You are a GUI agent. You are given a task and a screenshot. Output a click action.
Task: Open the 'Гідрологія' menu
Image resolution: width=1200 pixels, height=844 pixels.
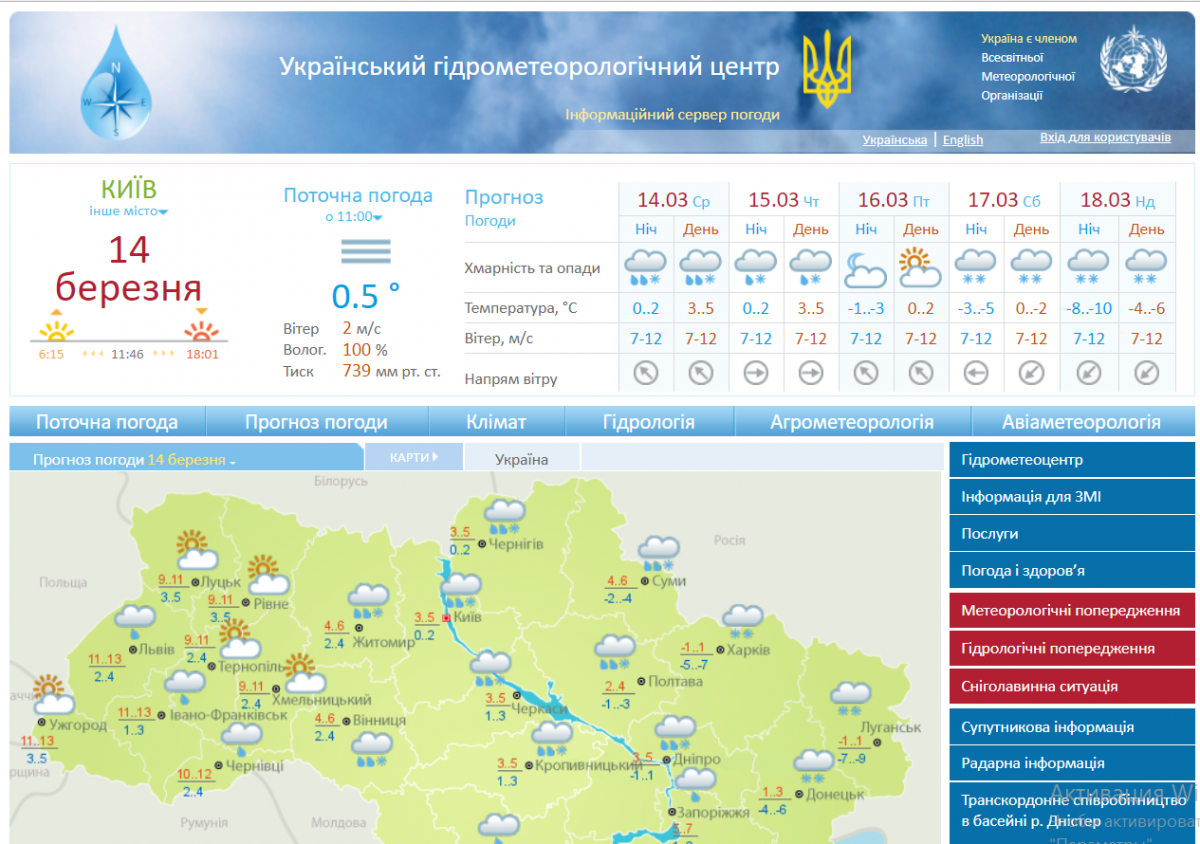[648, 422]
